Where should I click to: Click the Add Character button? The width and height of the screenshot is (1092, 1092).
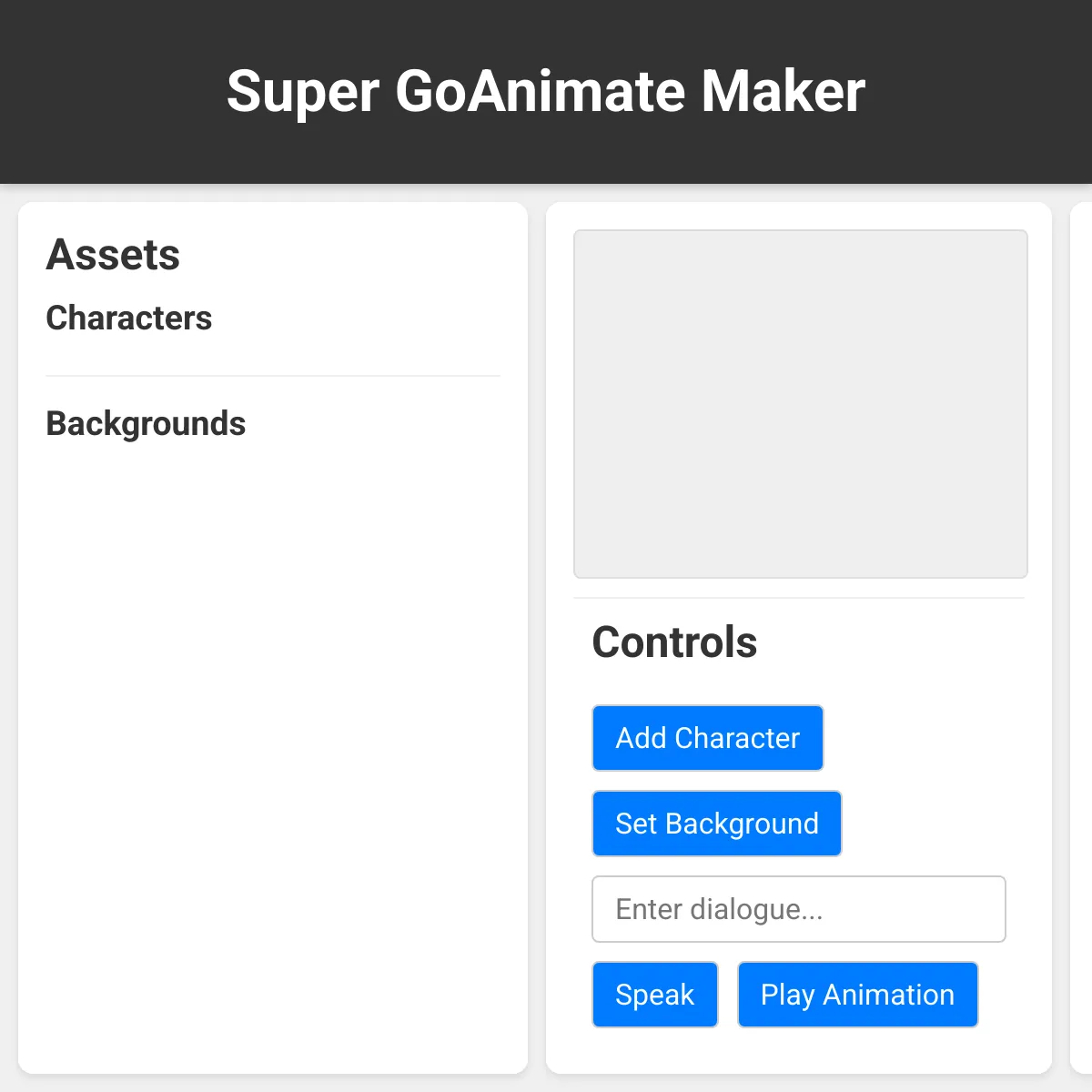[708, 738]
